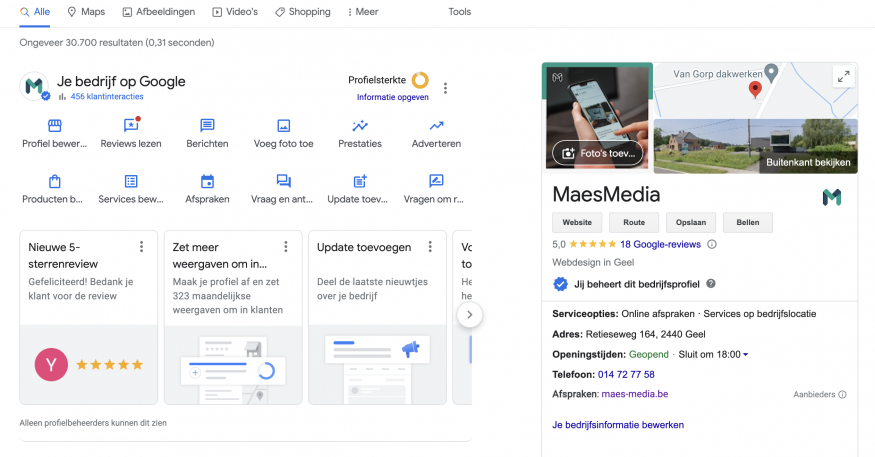Open Vraag en antwoord chat icon
Image resolution: width=875 pixels, height=457 pixels.
pyautogui.click(x=283, y=181)
